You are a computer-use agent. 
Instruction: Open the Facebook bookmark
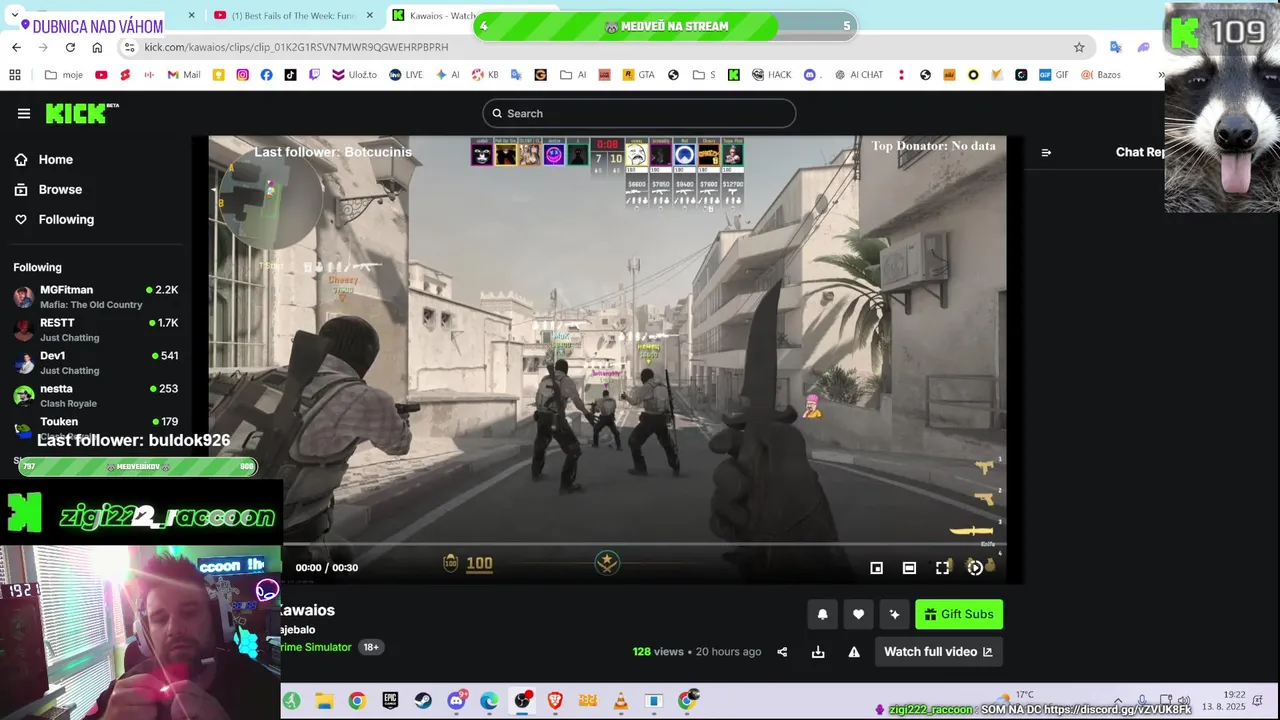coord(266,75)
